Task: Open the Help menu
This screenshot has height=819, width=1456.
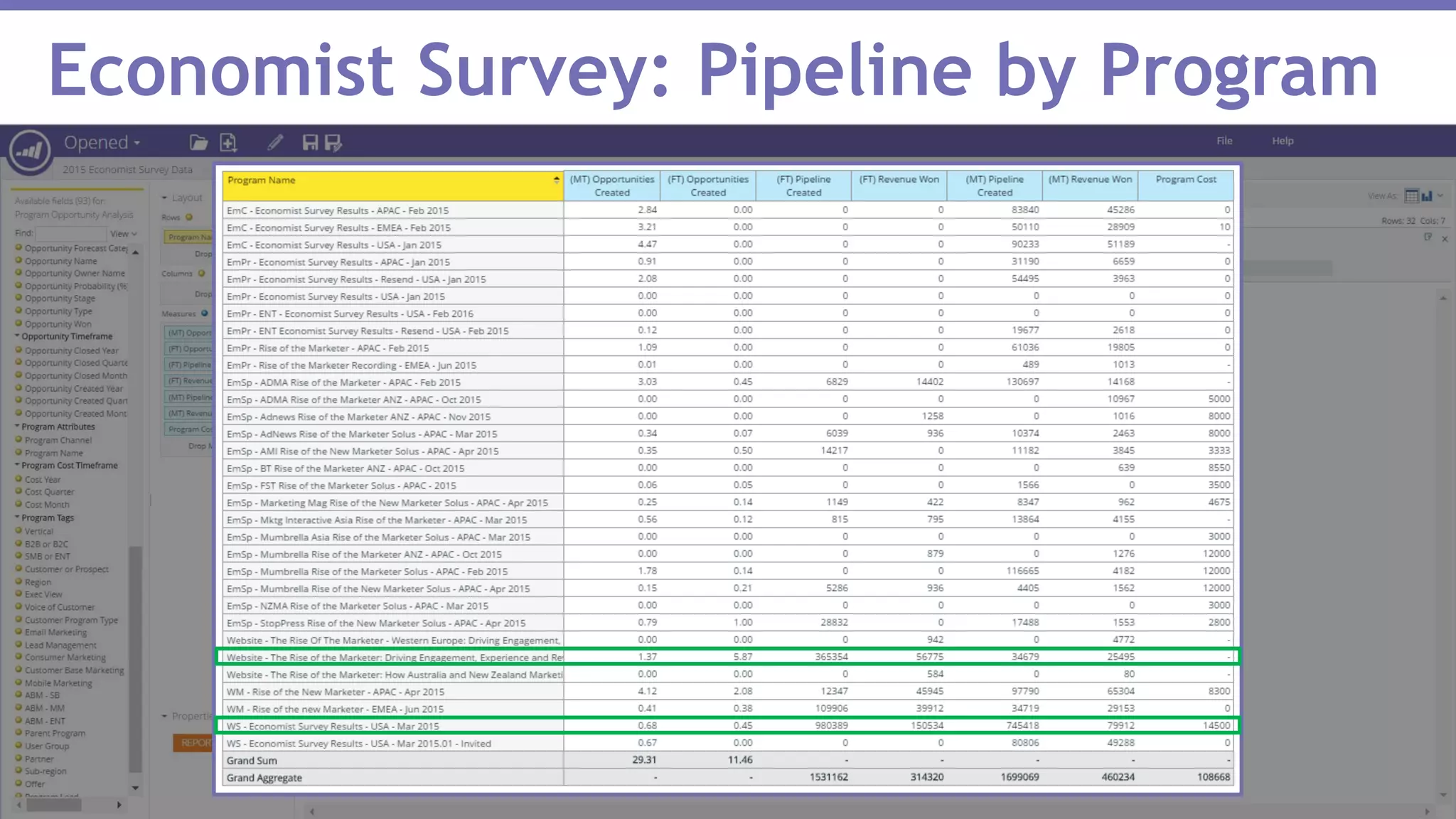Action: pyautogui.click(x=1283, y=141)
